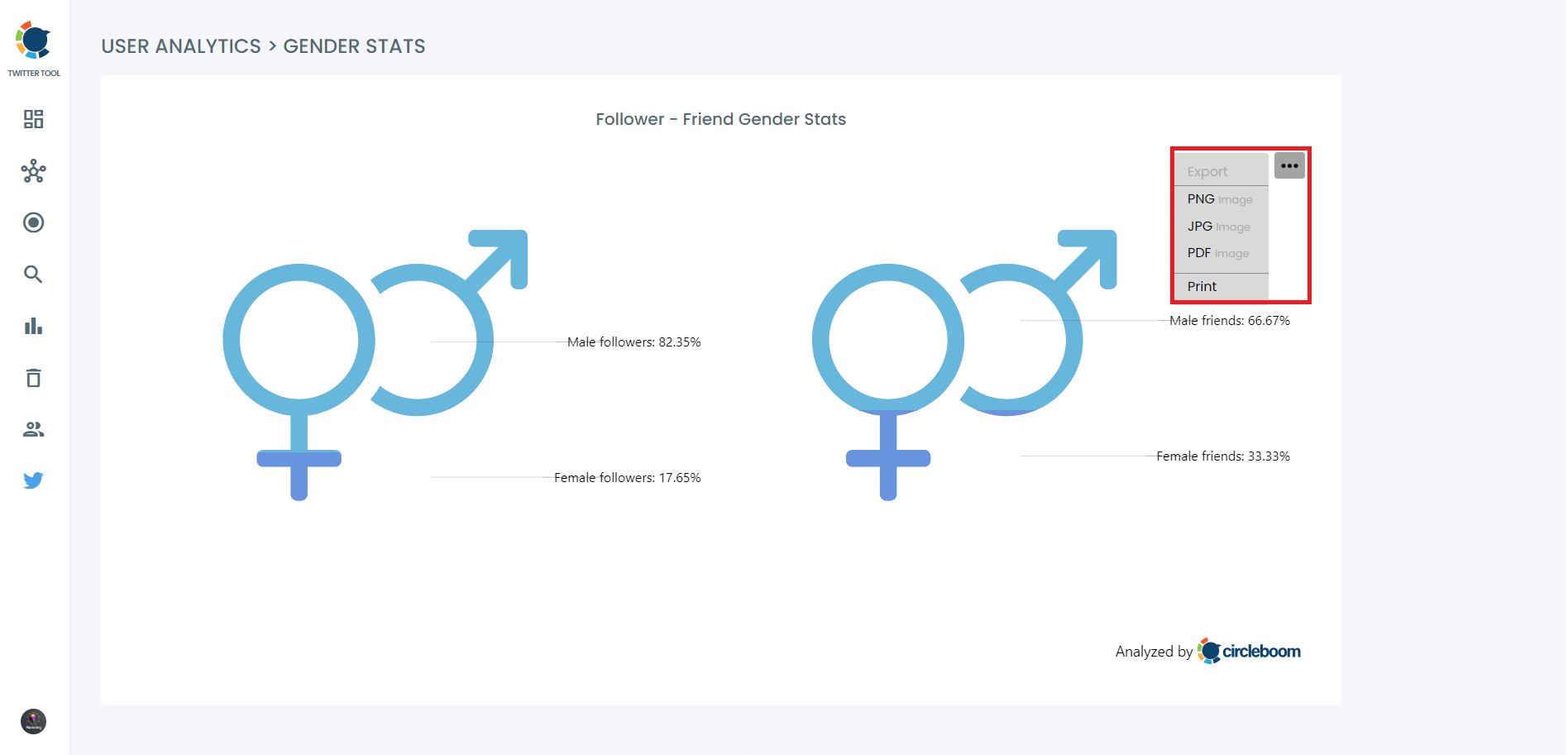Screen dimensions: 1568x755
Task: Open the three-dot export menu on the chart
Action: click(x=1288, y=165)
